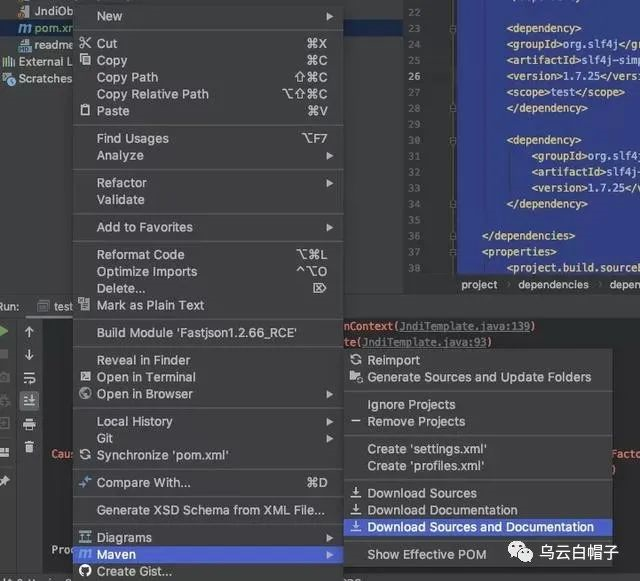
Task: Choose Copy Relative Path
Action: [208, 94]
